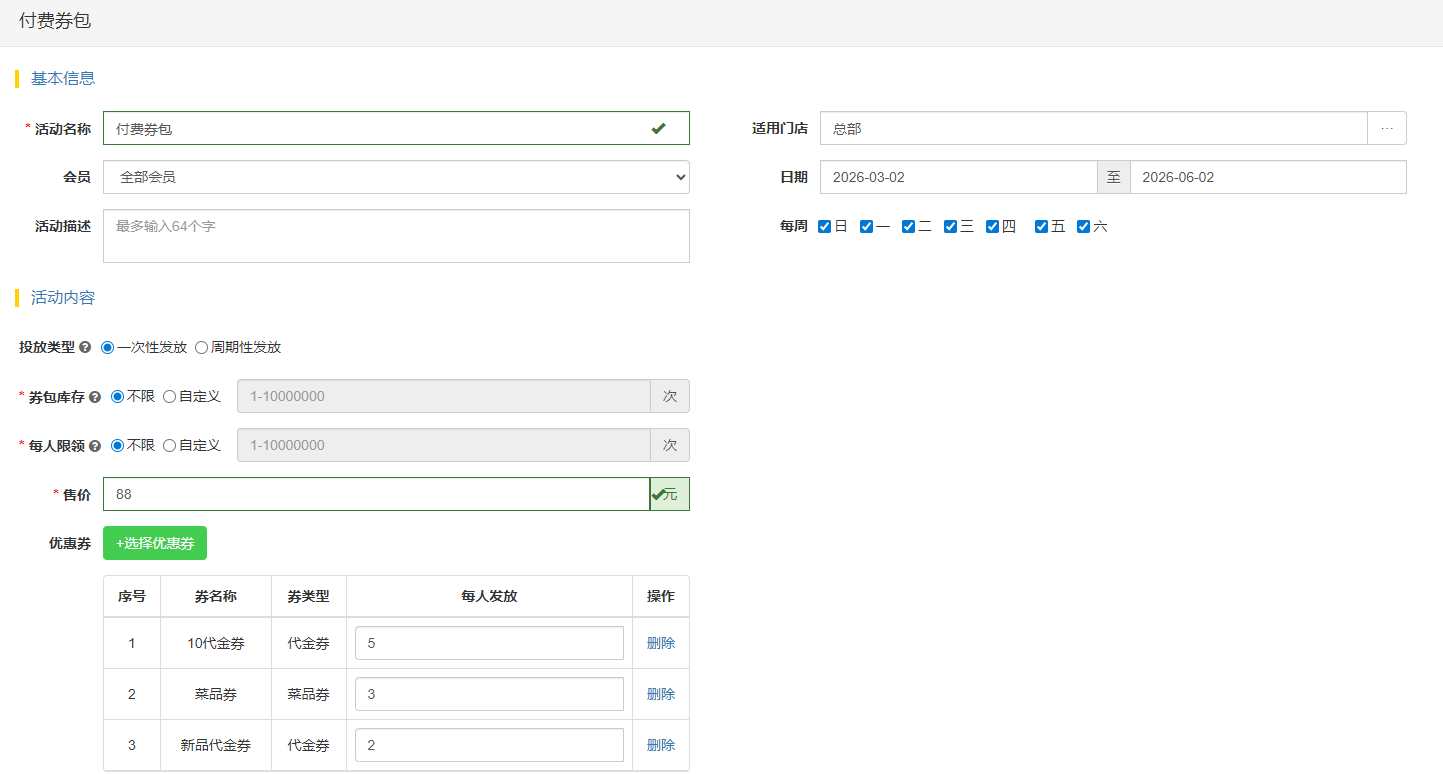Open end date picker 2026-06-02

pyautogui.click(x=1267, y=177)
